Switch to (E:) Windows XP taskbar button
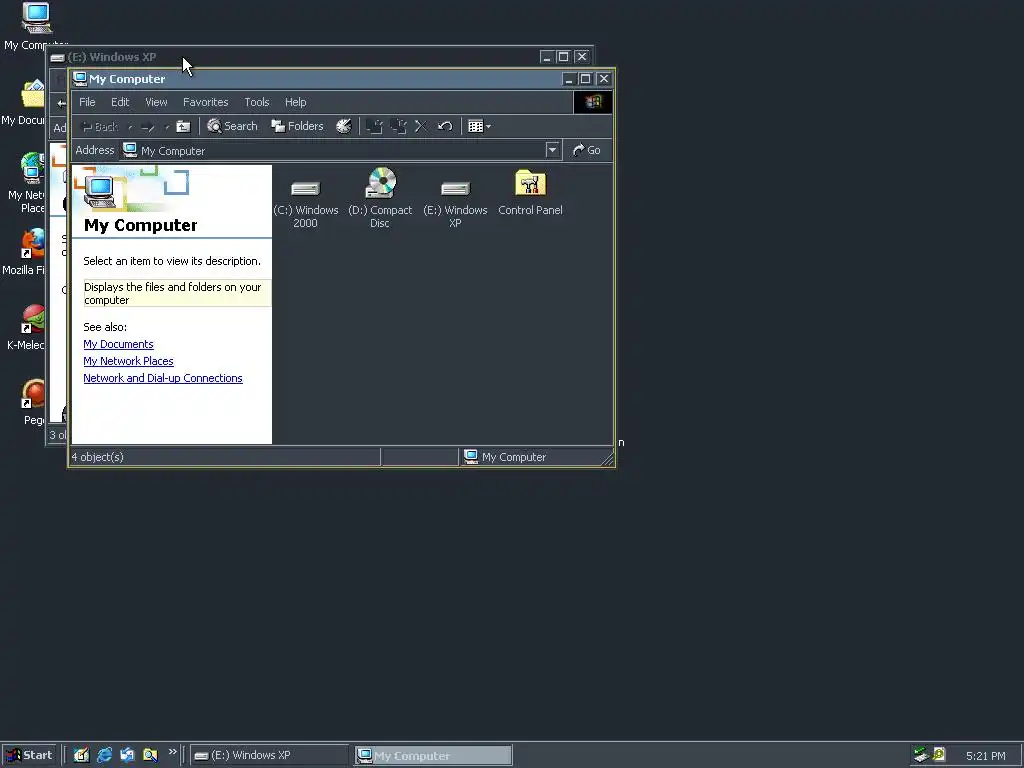 (270, 755)
